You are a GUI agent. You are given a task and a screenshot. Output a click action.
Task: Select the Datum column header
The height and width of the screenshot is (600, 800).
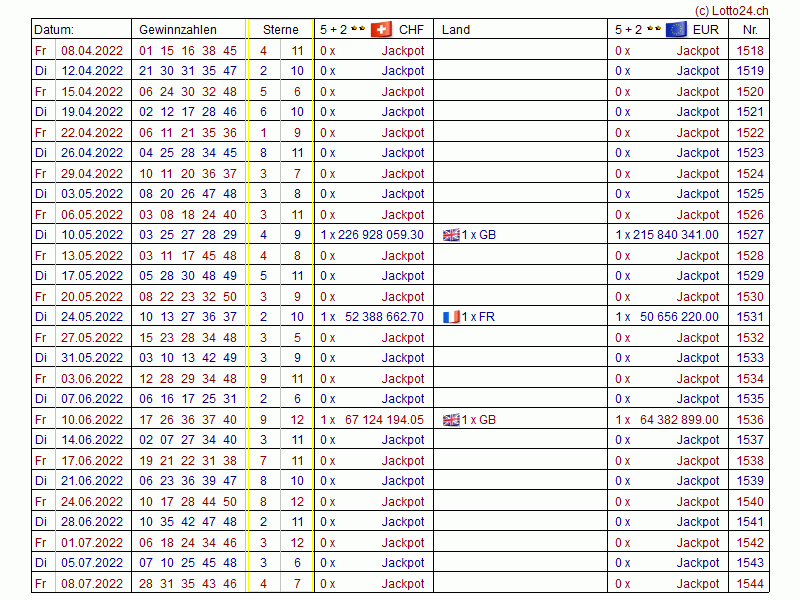(x=54, y=30)
